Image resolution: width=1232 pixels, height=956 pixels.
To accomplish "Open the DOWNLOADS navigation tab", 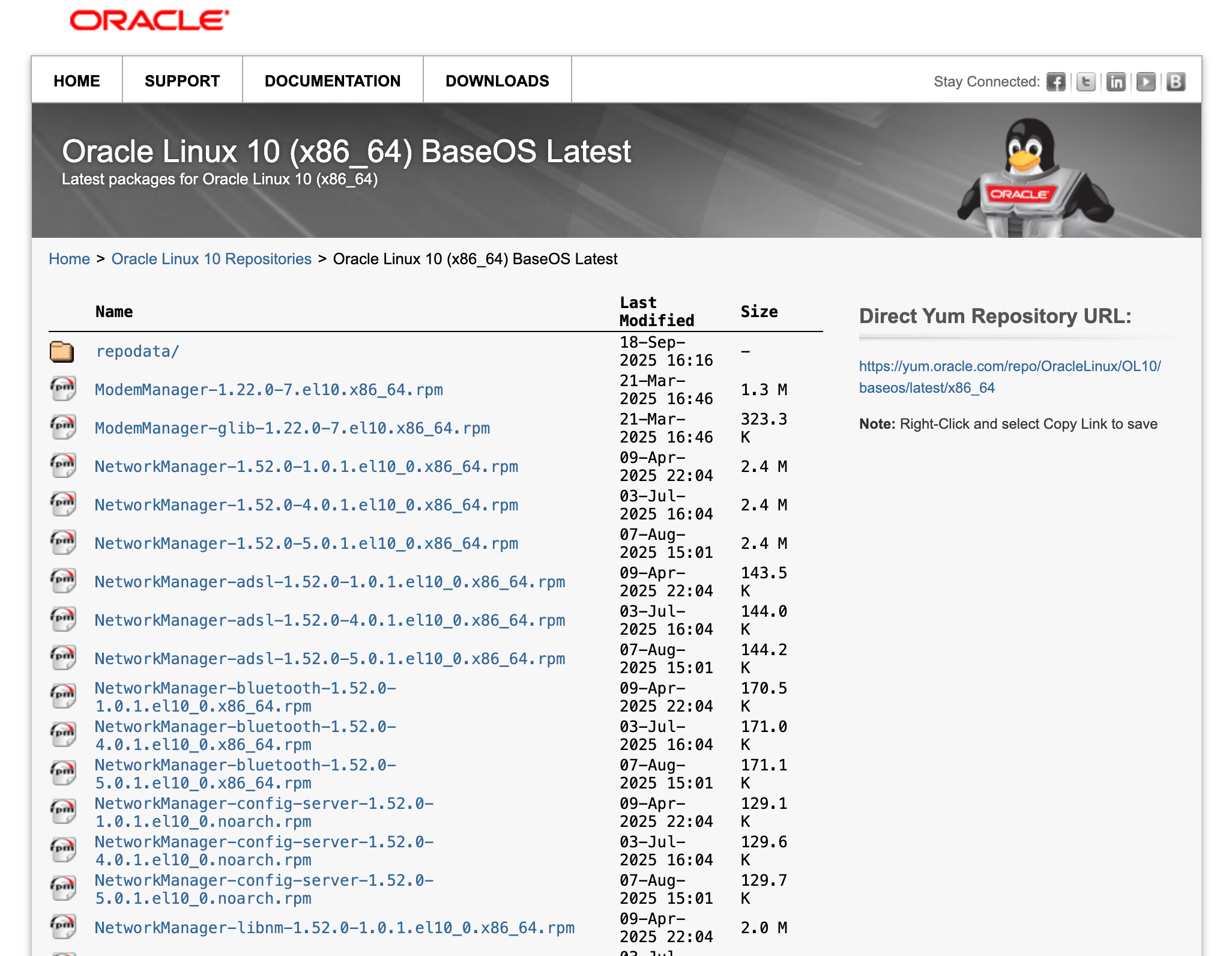I will click(x=497, y=80).
